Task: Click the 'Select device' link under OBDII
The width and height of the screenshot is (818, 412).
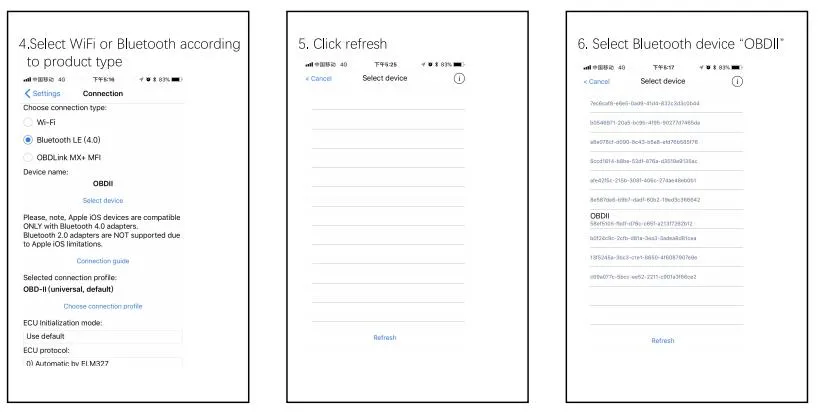Action: 103,201
